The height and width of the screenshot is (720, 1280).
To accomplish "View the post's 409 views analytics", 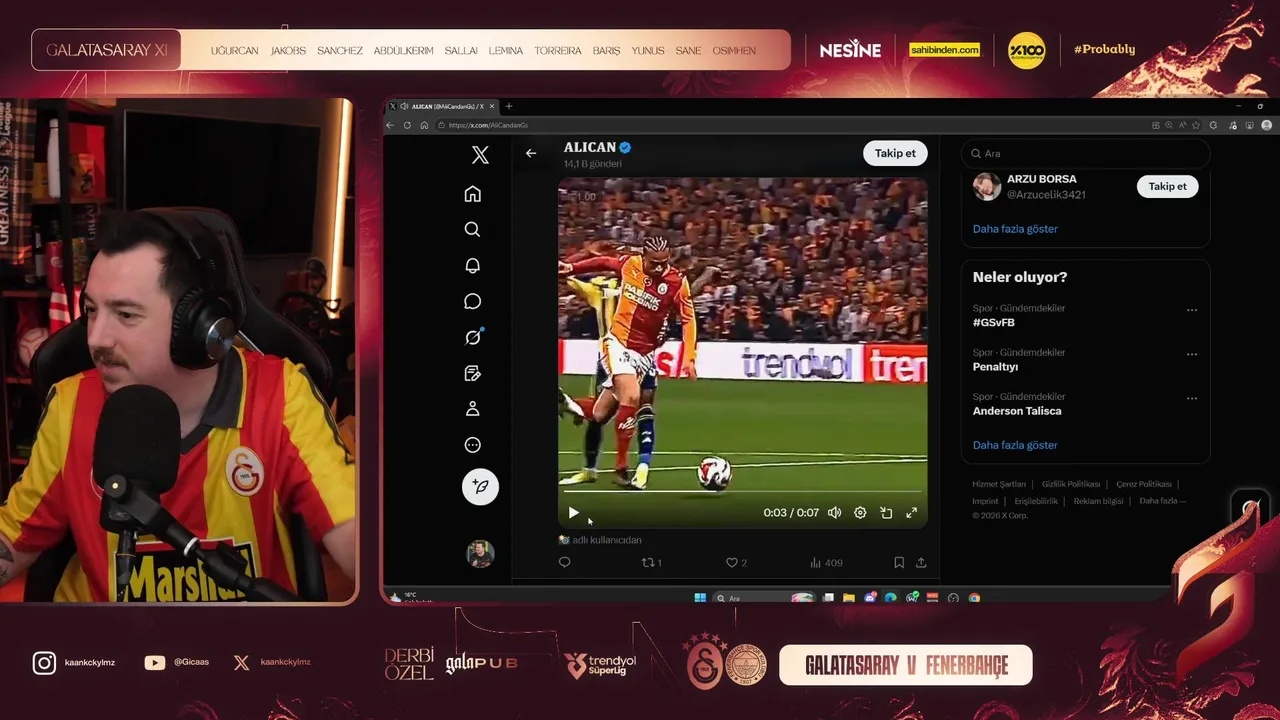I will click(826, 563).
